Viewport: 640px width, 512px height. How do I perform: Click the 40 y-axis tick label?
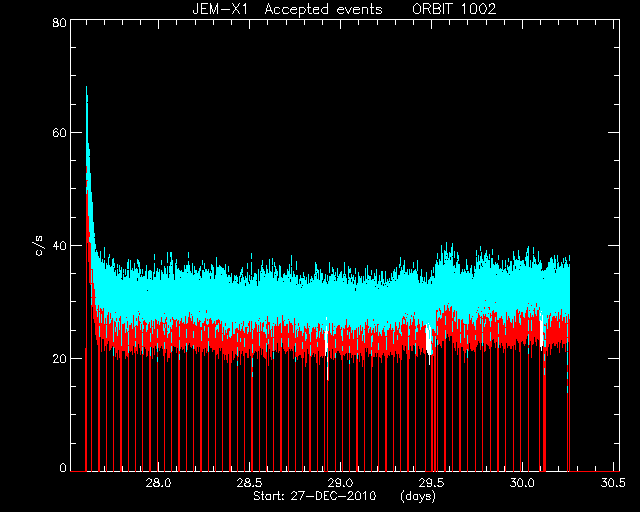click(60, 245)
